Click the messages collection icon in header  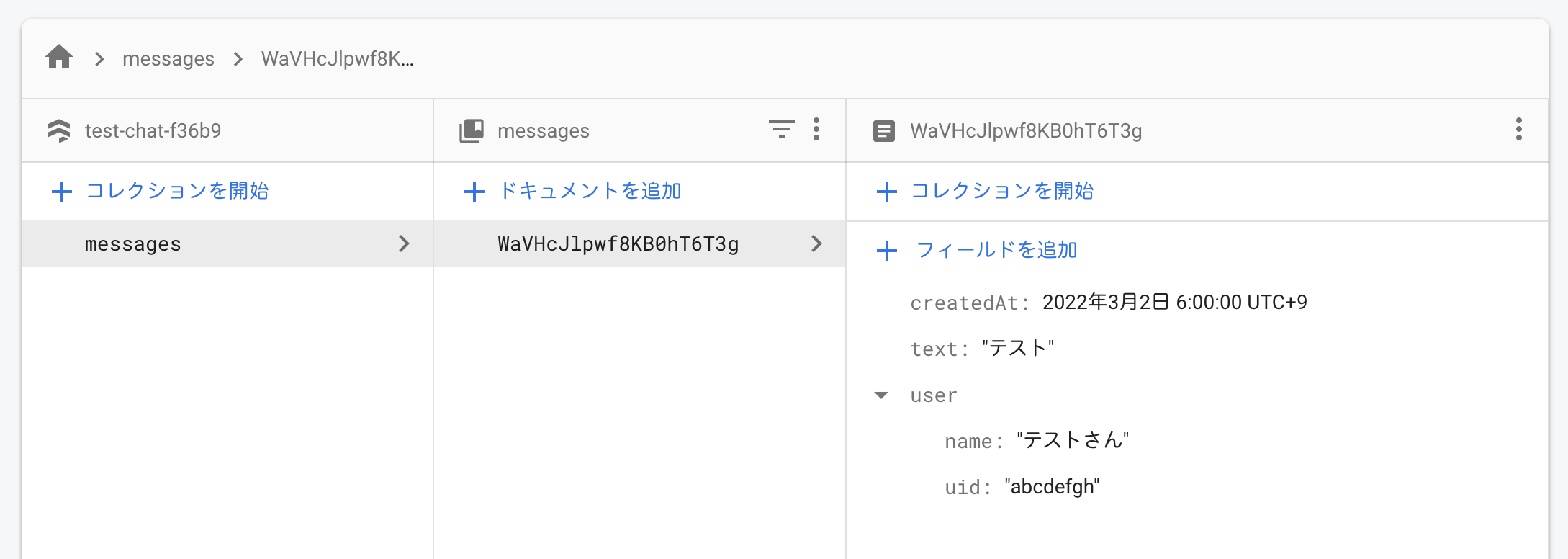pos(472,130)
